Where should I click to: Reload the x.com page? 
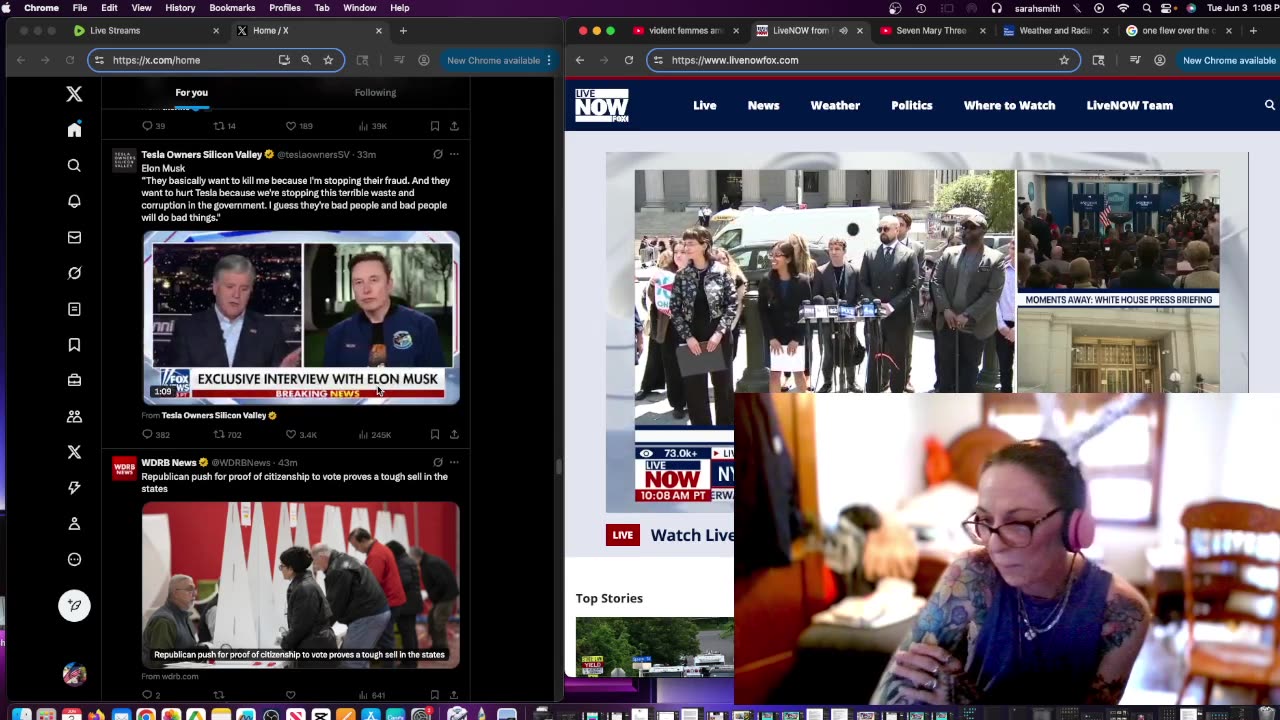70,60
